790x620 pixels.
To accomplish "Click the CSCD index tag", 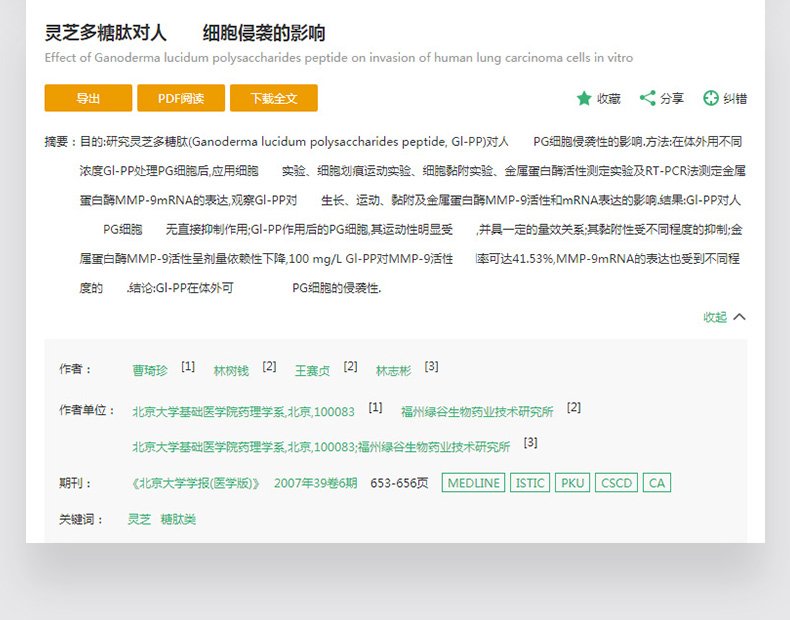I will pyautogui.click(x=616, y=483).
